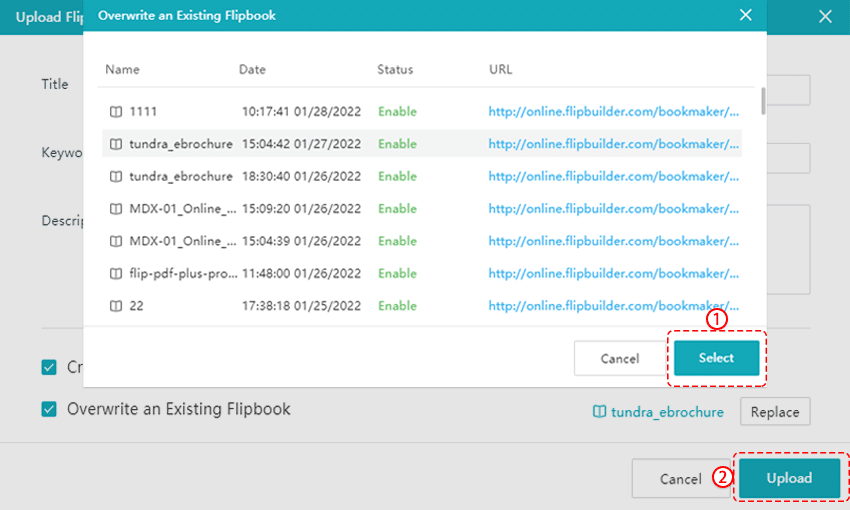The image size is (850, 510).
Task: Click the book icon beside flip-pdf-plus-pro
Action: point(115,274)
